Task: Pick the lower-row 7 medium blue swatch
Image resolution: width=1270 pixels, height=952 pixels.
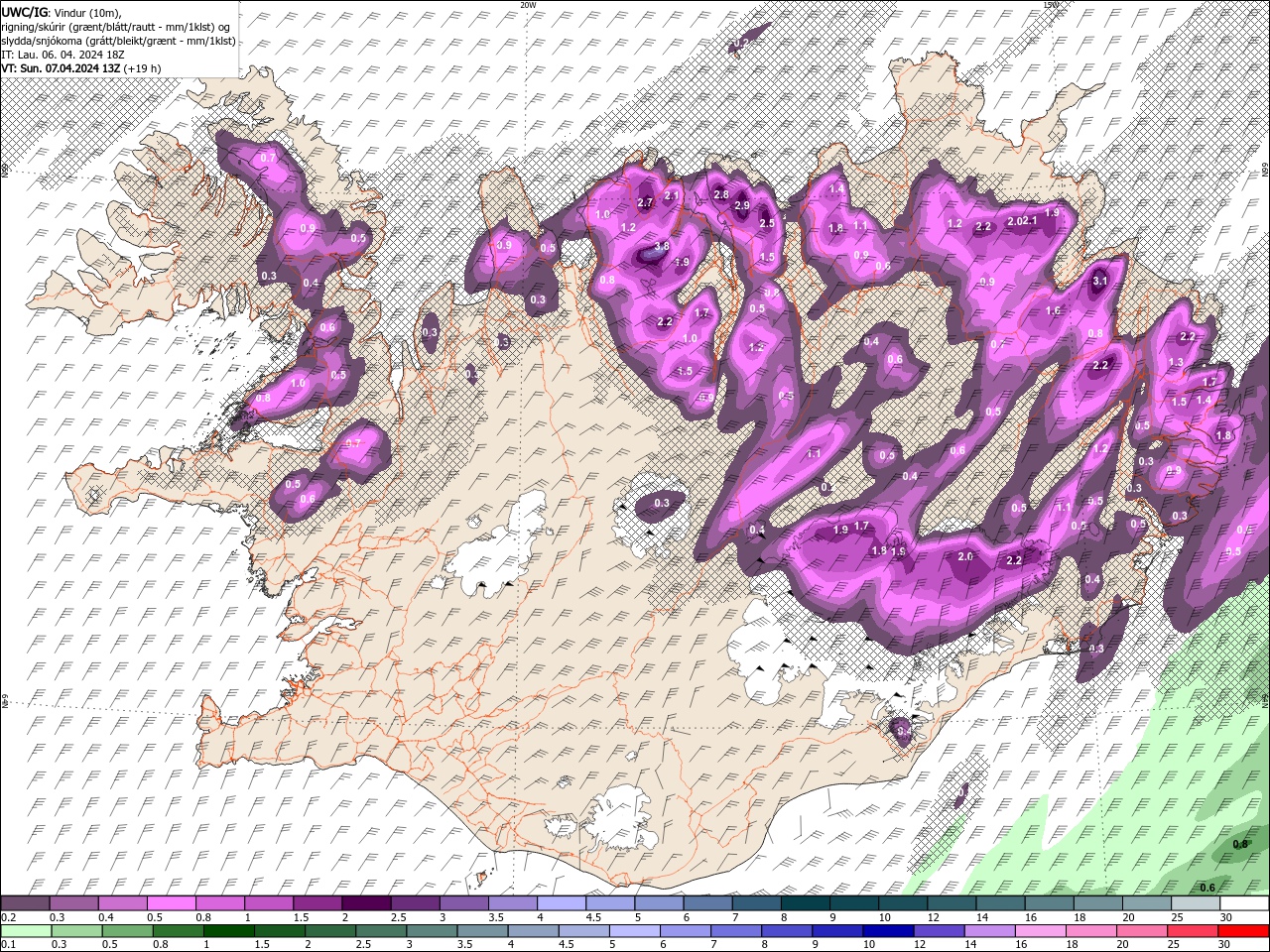Action: [x=736, y=931]
